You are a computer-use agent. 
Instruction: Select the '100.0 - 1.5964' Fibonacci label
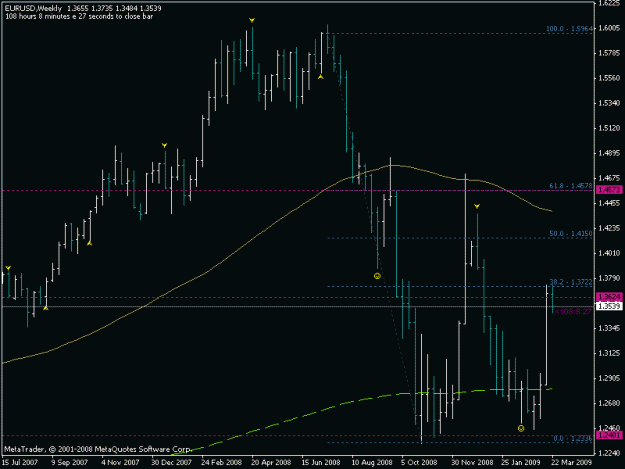tap(569, 29)
